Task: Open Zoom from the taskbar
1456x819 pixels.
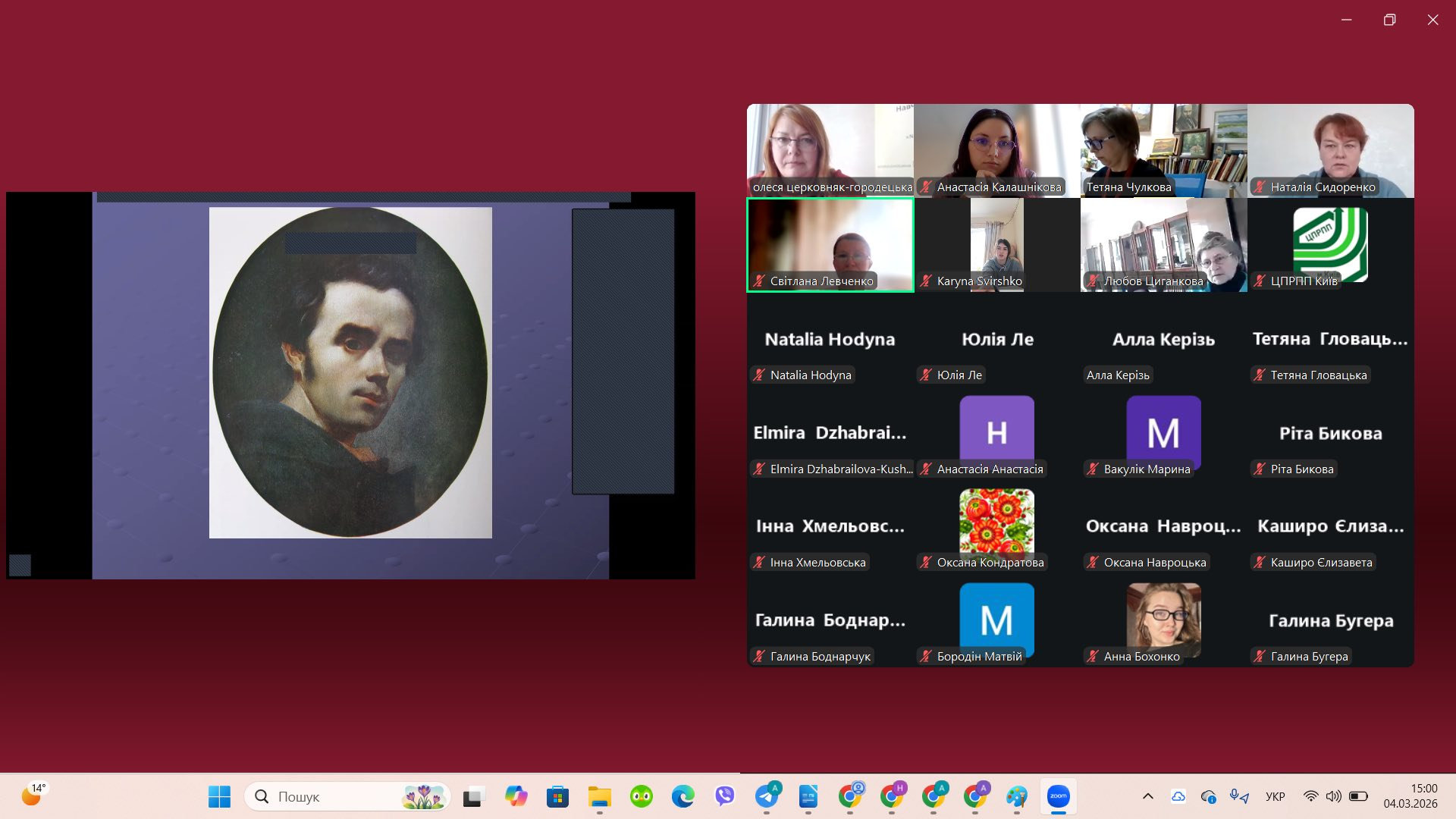Action: [1058, 796]
